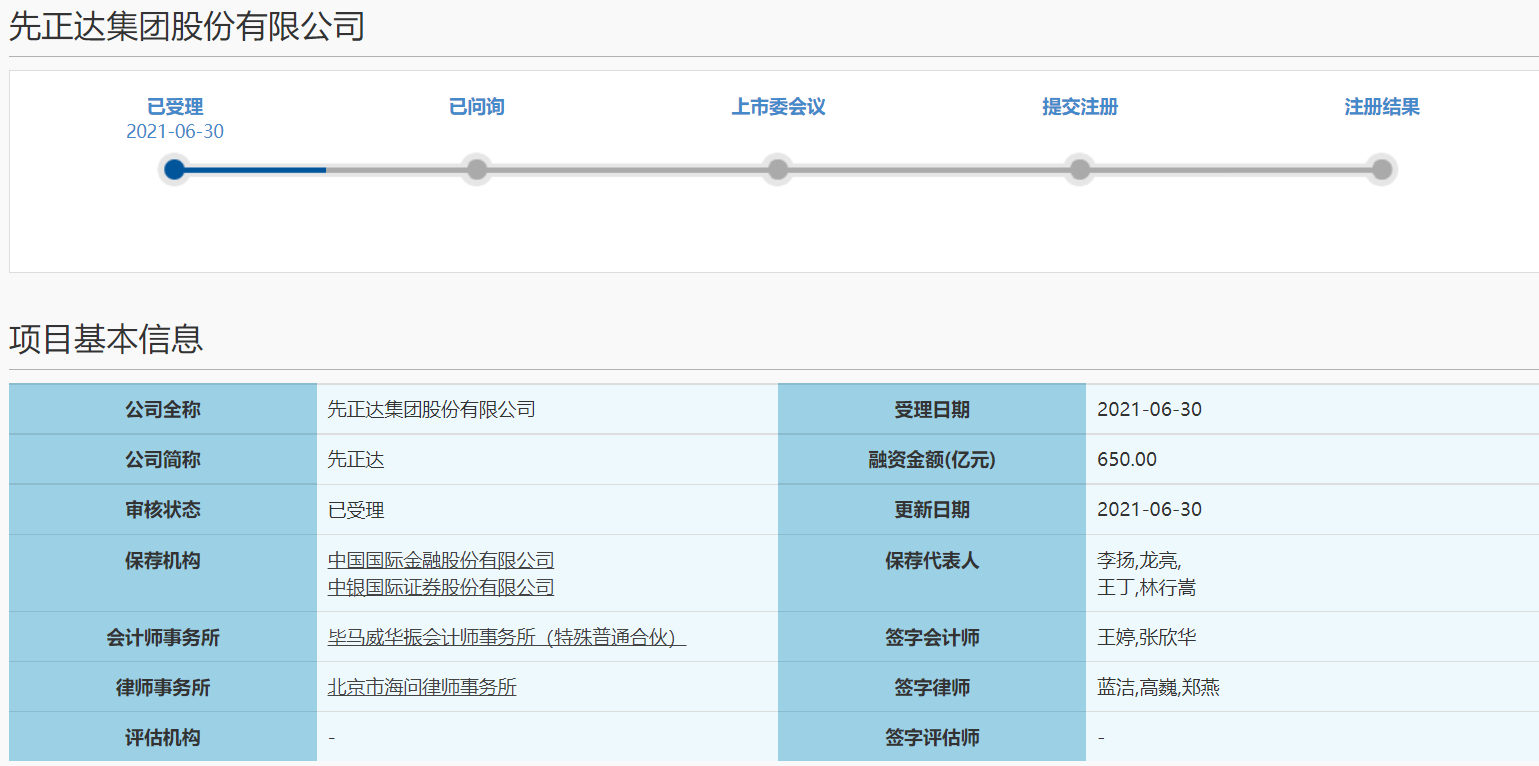Image resolution: width=1539 pixels, height=766 pixels.
Task: Click sponsor representatives 李扬,龙亮,
Action: point(1139,561)
